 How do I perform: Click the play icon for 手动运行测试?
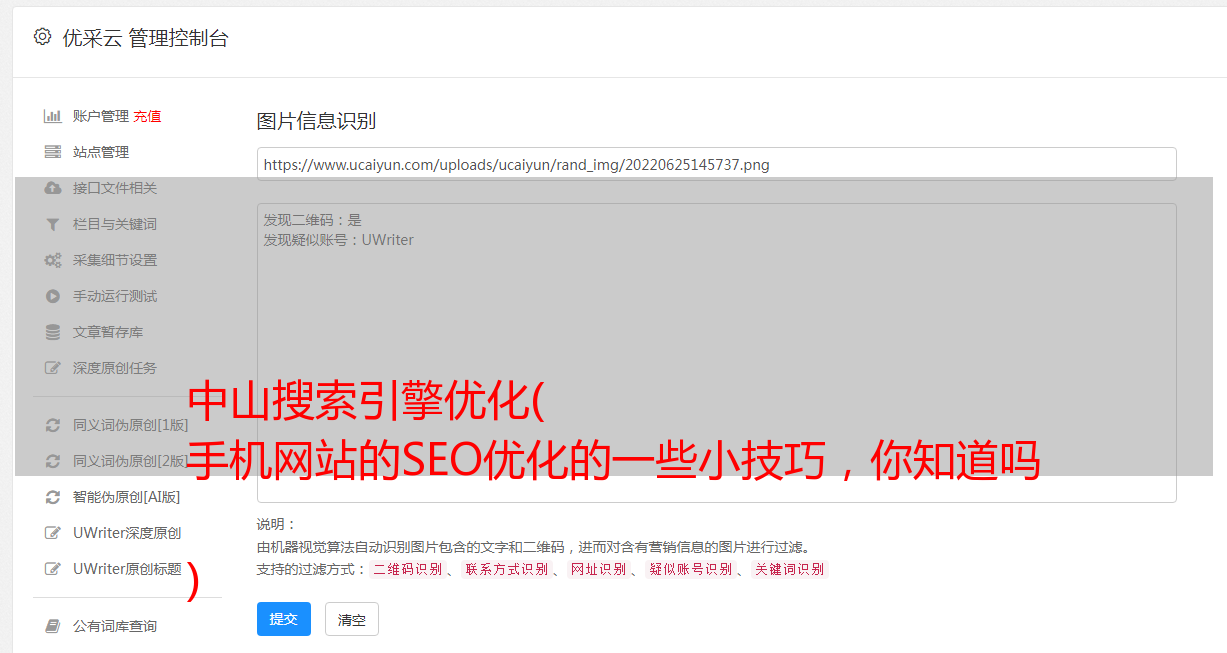pyautogui.click(x=53, y=296)
